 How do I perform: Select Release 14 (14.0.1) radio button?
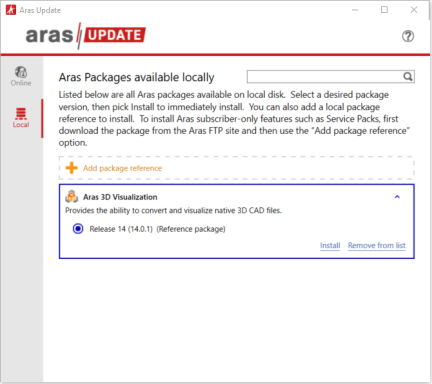pyautogui.click(x=78, y=229)
